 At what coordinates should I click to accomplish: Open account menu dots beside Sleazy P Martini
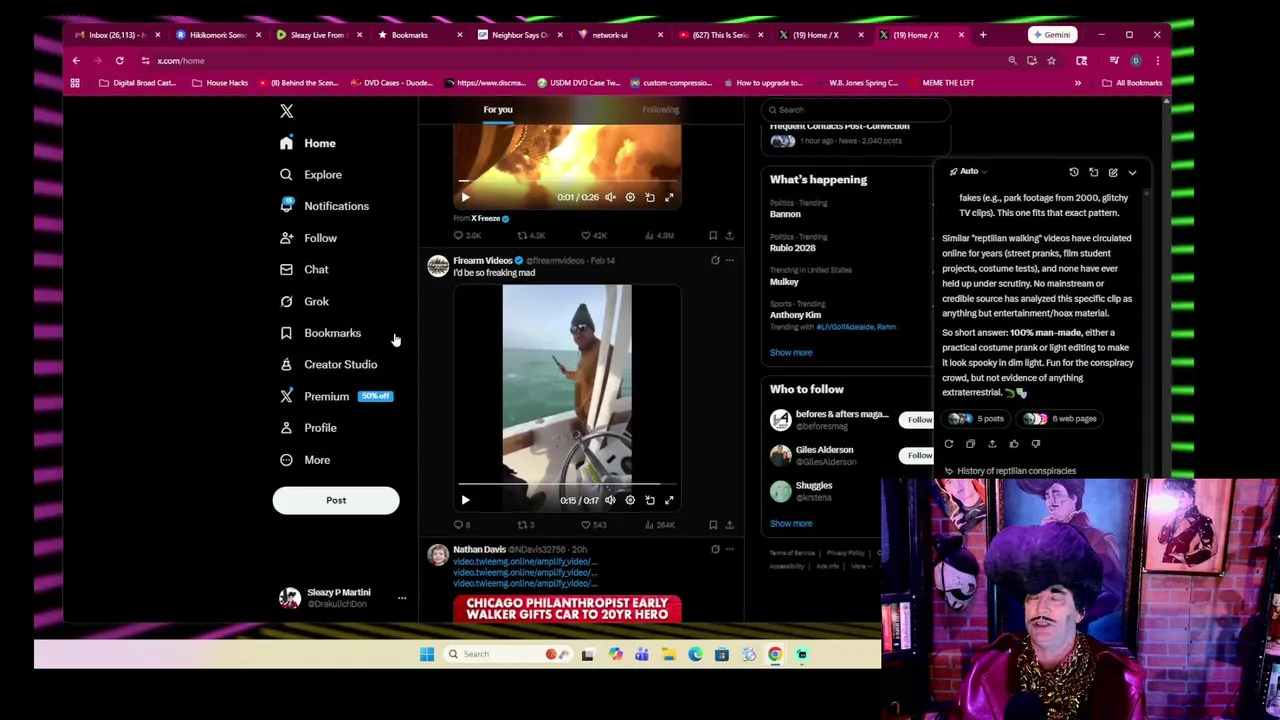click(402, 598)
